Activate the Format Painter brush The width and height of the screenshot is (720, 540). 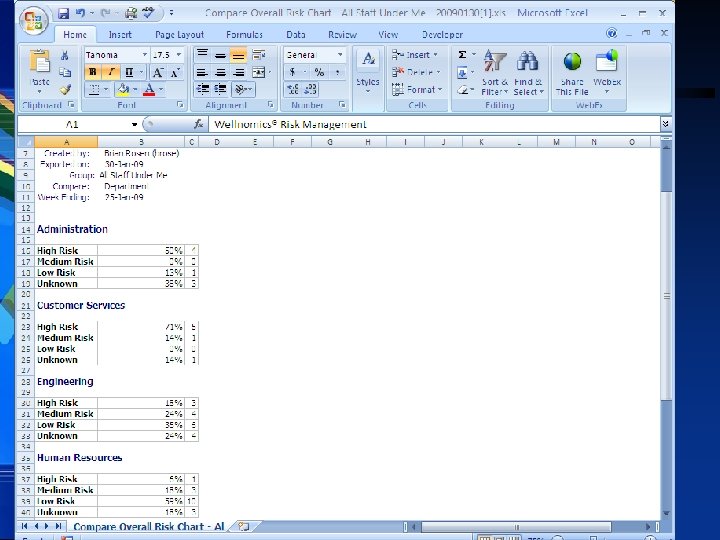coord(65,89)
